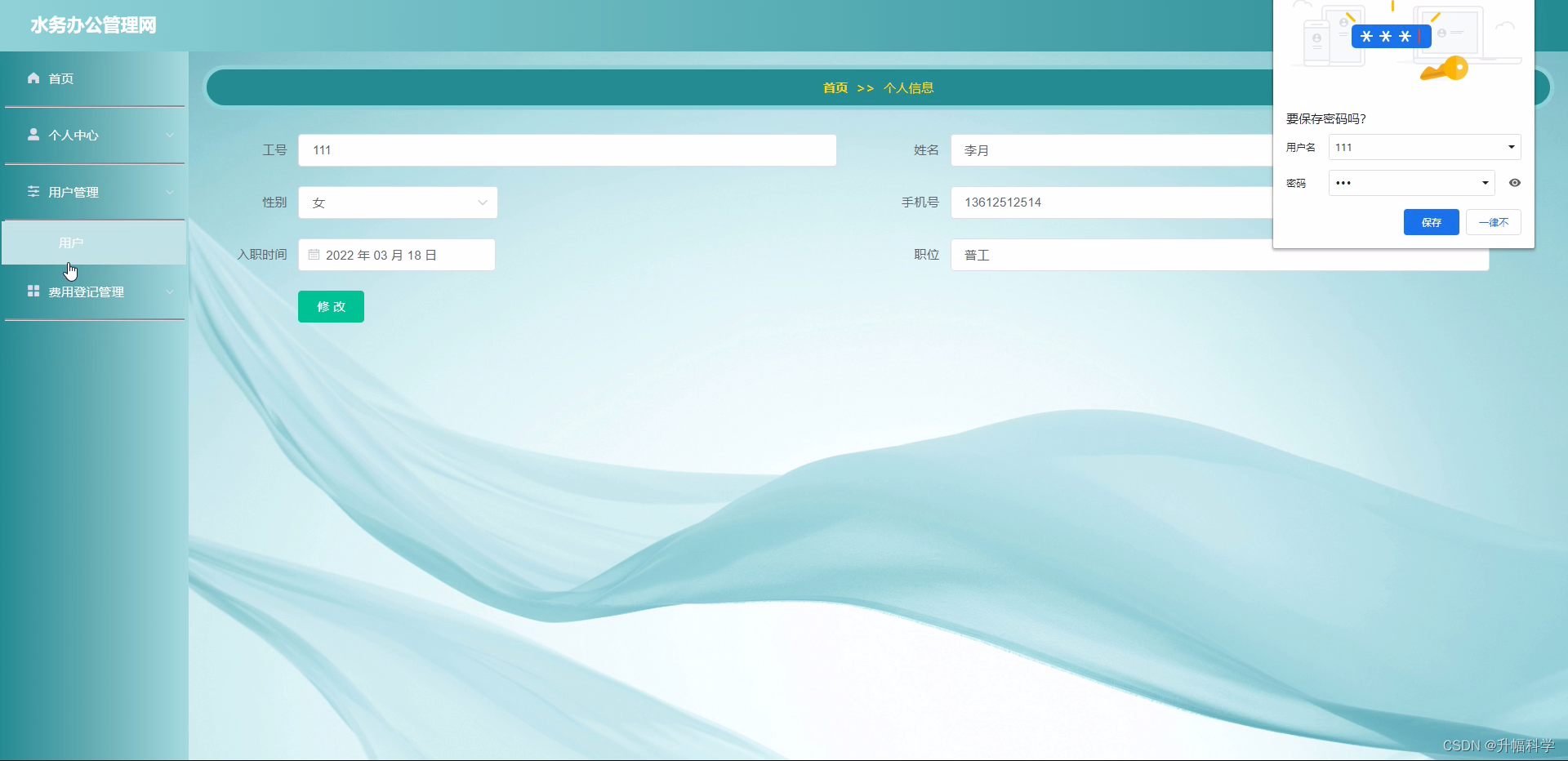Click the sliders icon beside 用户管理
The image size is (1568, 761).
click(33, 192)
